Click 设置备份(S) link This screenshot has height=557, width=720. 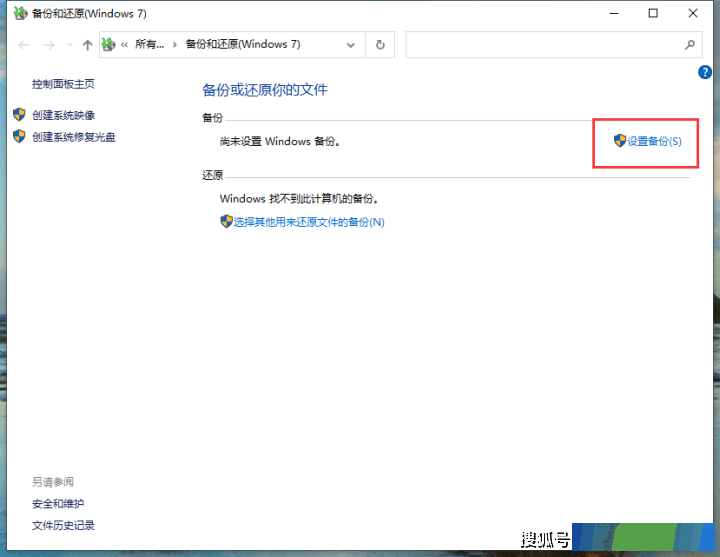tap(654, 141)
